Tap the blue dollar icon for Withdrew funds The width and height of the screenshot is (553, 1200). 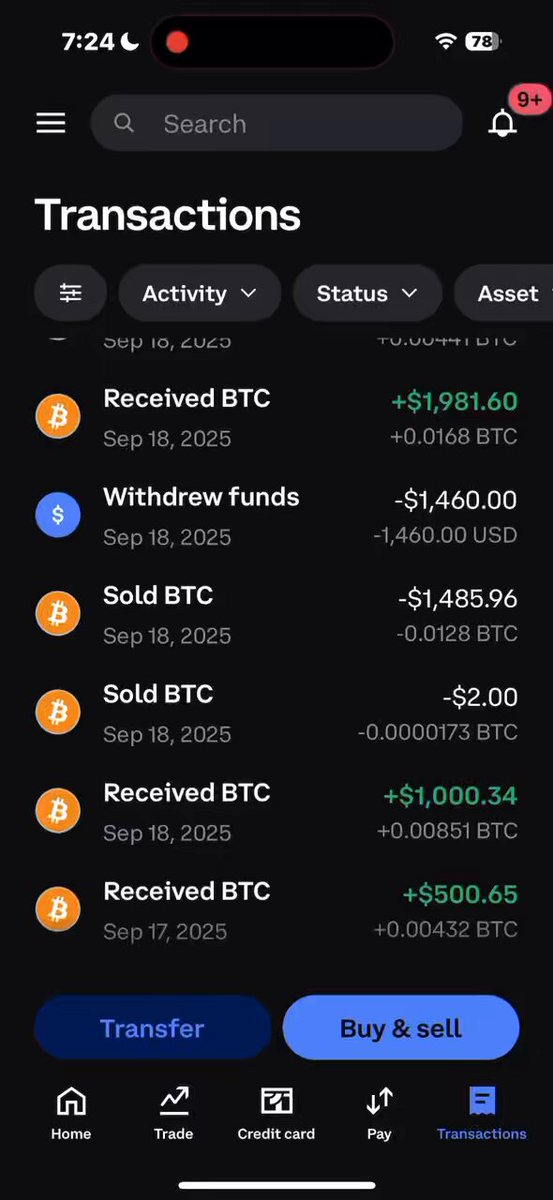(58, 515)
